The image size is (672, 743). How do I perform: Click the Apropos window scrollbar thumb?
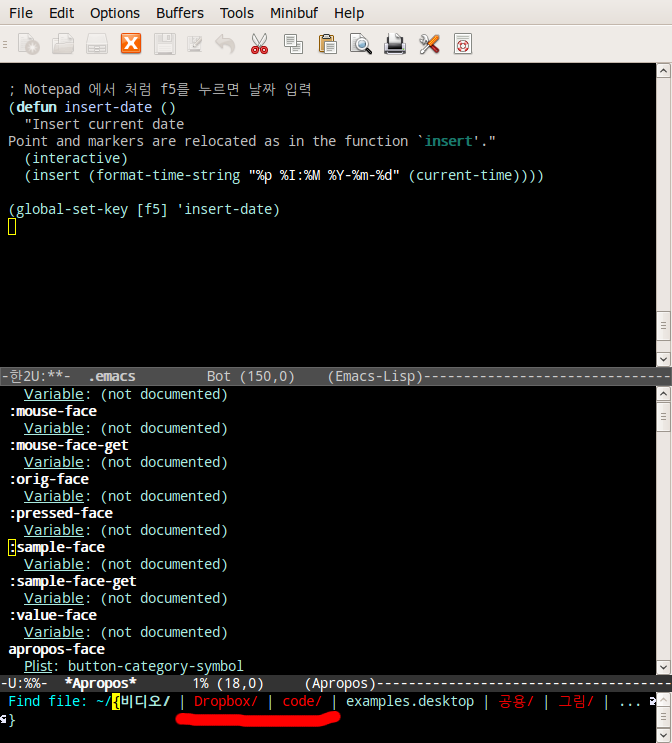point(663,417)
